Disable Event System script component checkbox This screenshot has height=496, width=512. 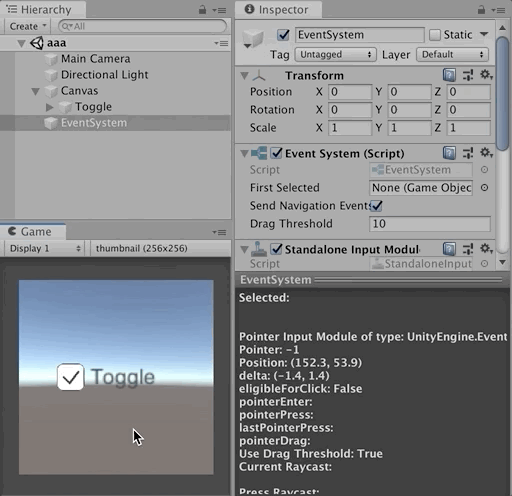click(276, 153)
